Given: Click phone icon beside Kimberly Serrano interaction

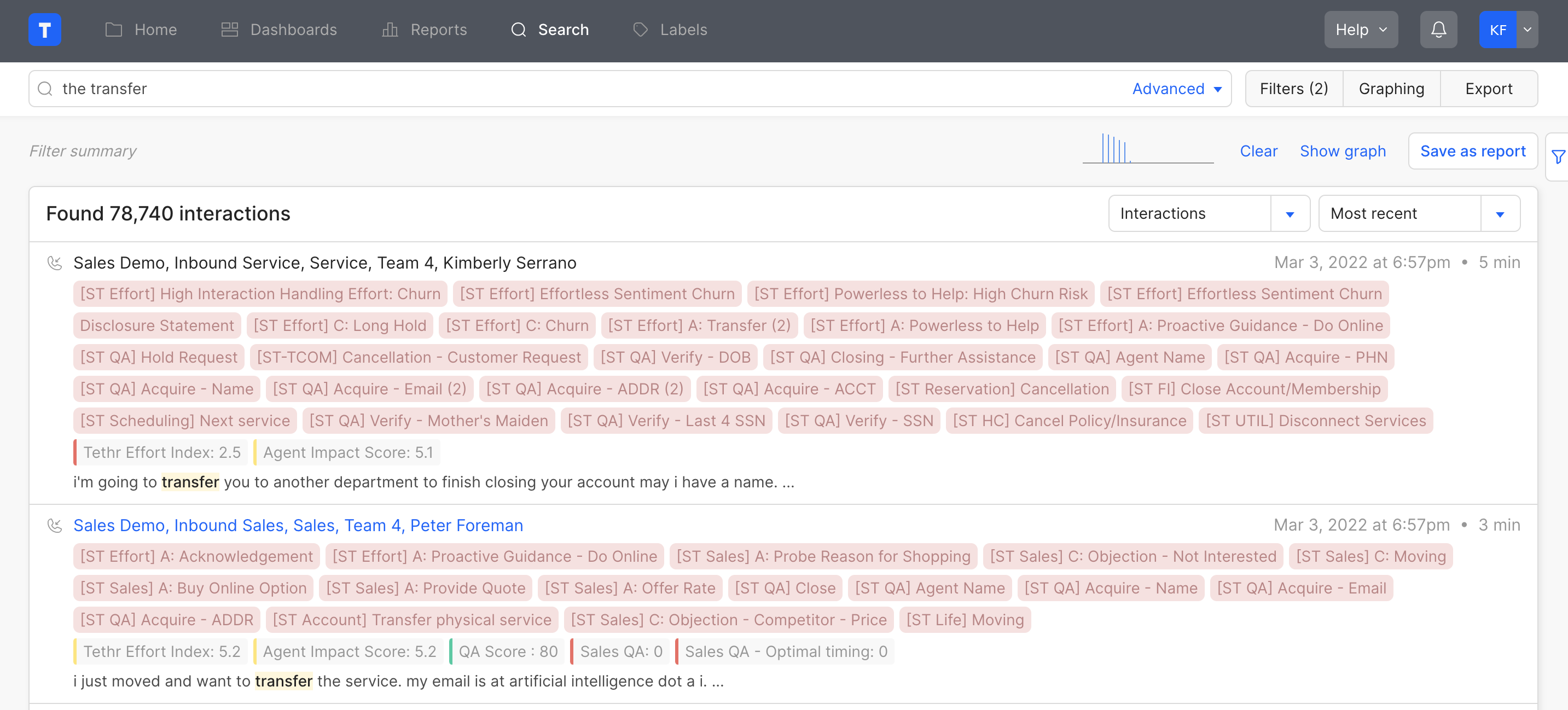Looking at the screenshot, I should pos(55,263).
